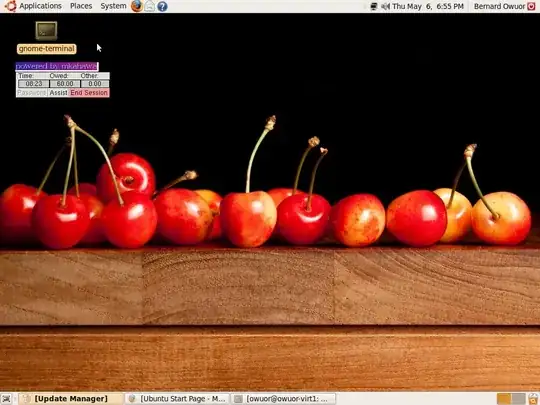Click the Assist button
Viewport: 540px width, 405px height.
[58, 93]
